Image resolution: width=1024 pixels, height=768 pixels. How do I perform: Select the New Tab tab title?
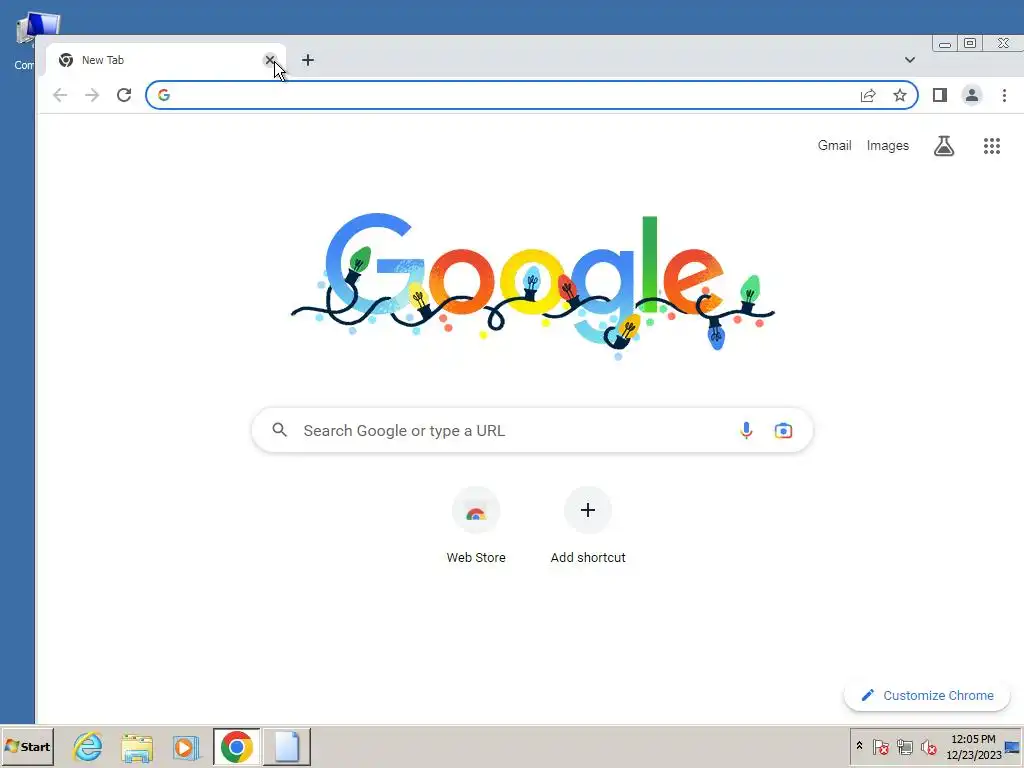click(x=103, y=60)
